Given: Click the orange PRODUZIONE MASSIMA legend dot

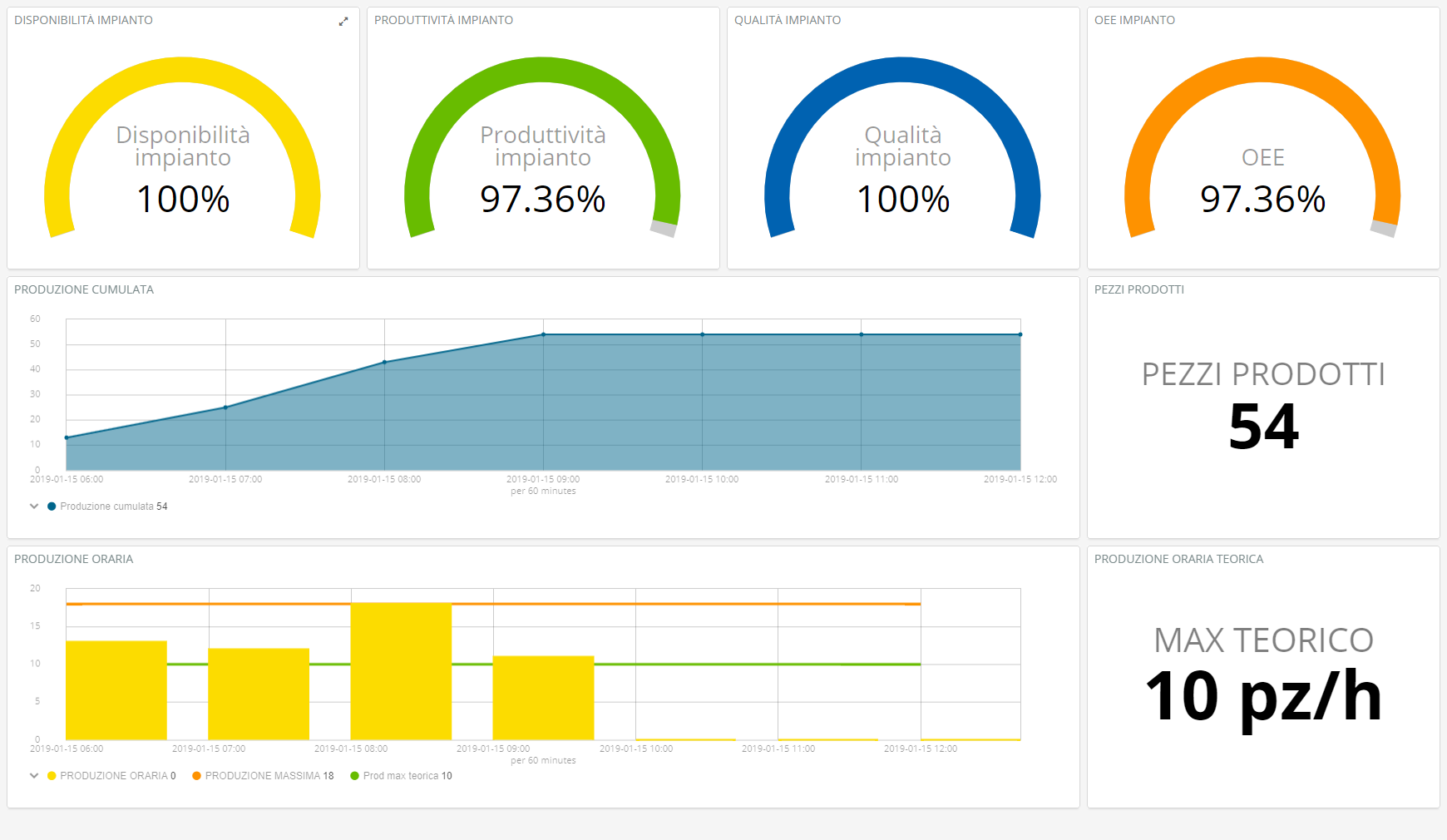Looking at the screenshot, I should 197,776.
